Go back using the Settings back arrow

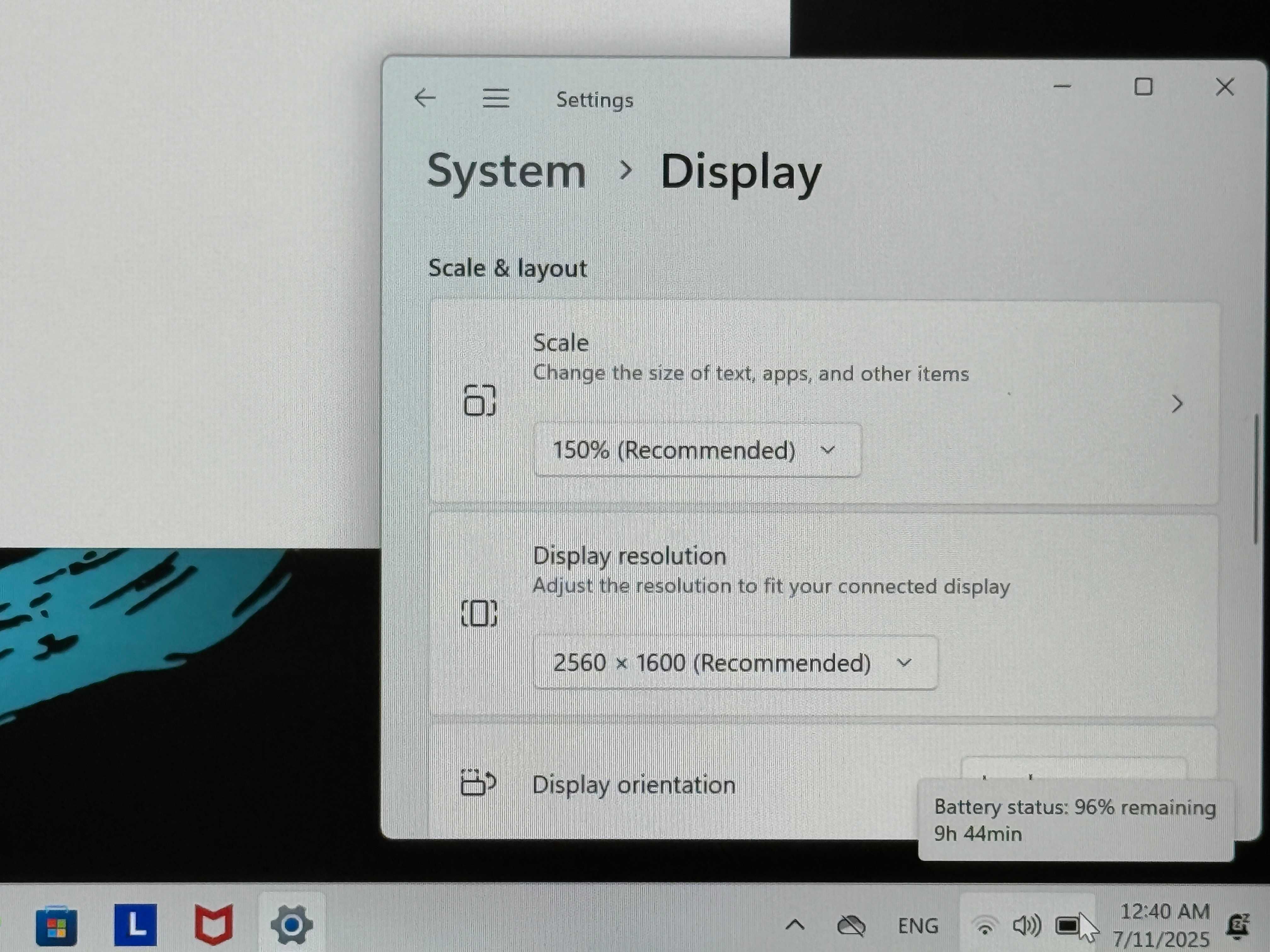425,98
